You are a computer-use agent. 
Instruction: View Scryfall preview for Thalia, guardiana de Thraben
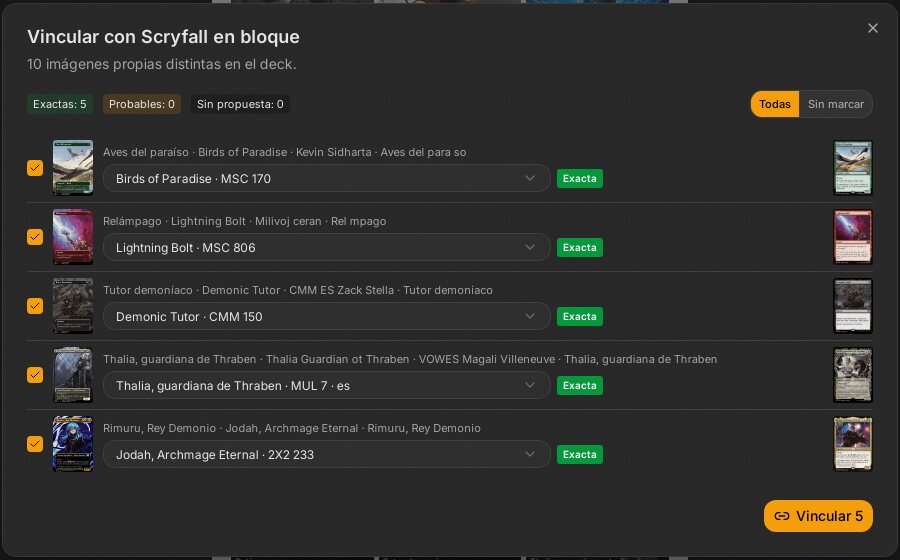(852, 375)
